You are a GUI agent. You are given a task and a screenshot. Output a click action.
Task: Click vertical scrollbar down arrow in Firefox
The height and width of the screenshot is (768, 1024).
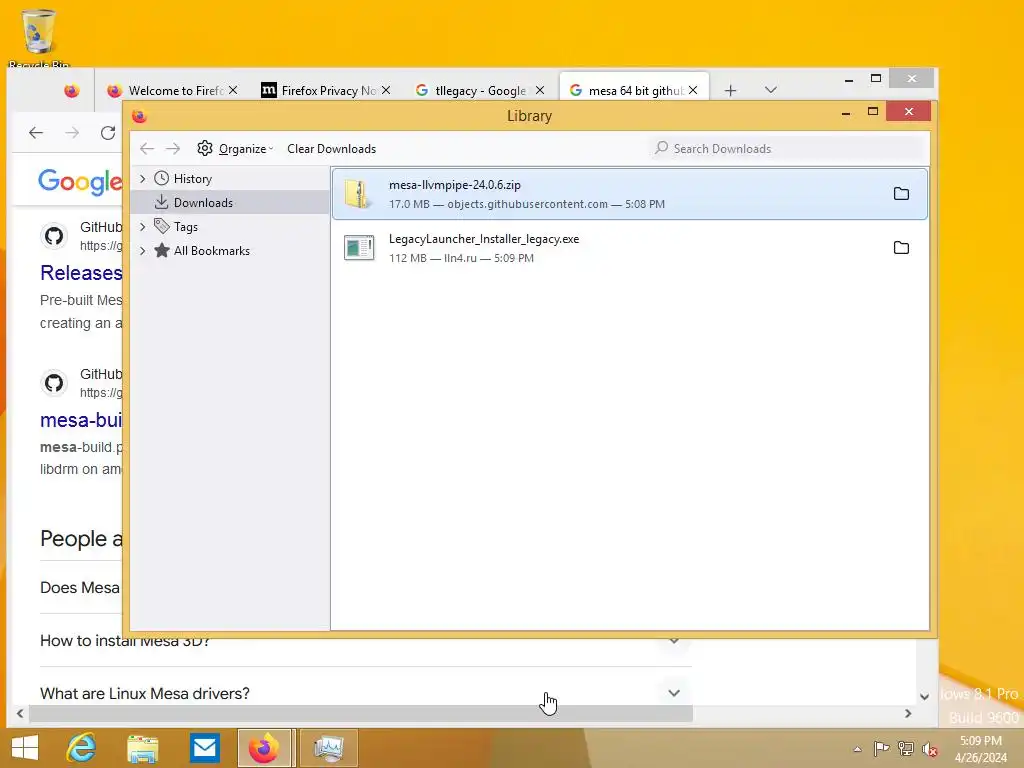click(924, 697)
